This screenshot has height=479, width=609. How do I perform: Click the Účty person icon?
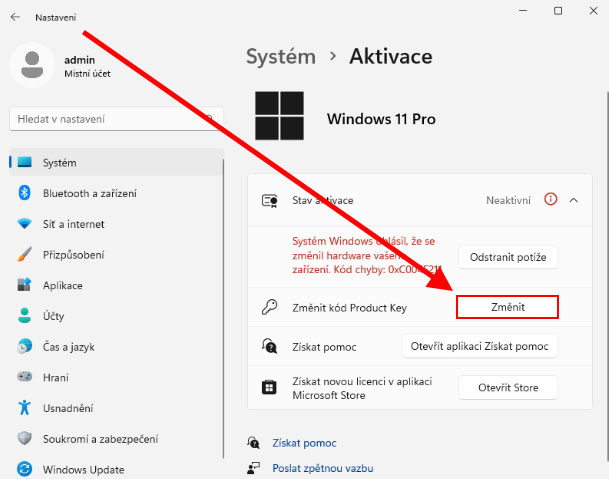(24, 315)
